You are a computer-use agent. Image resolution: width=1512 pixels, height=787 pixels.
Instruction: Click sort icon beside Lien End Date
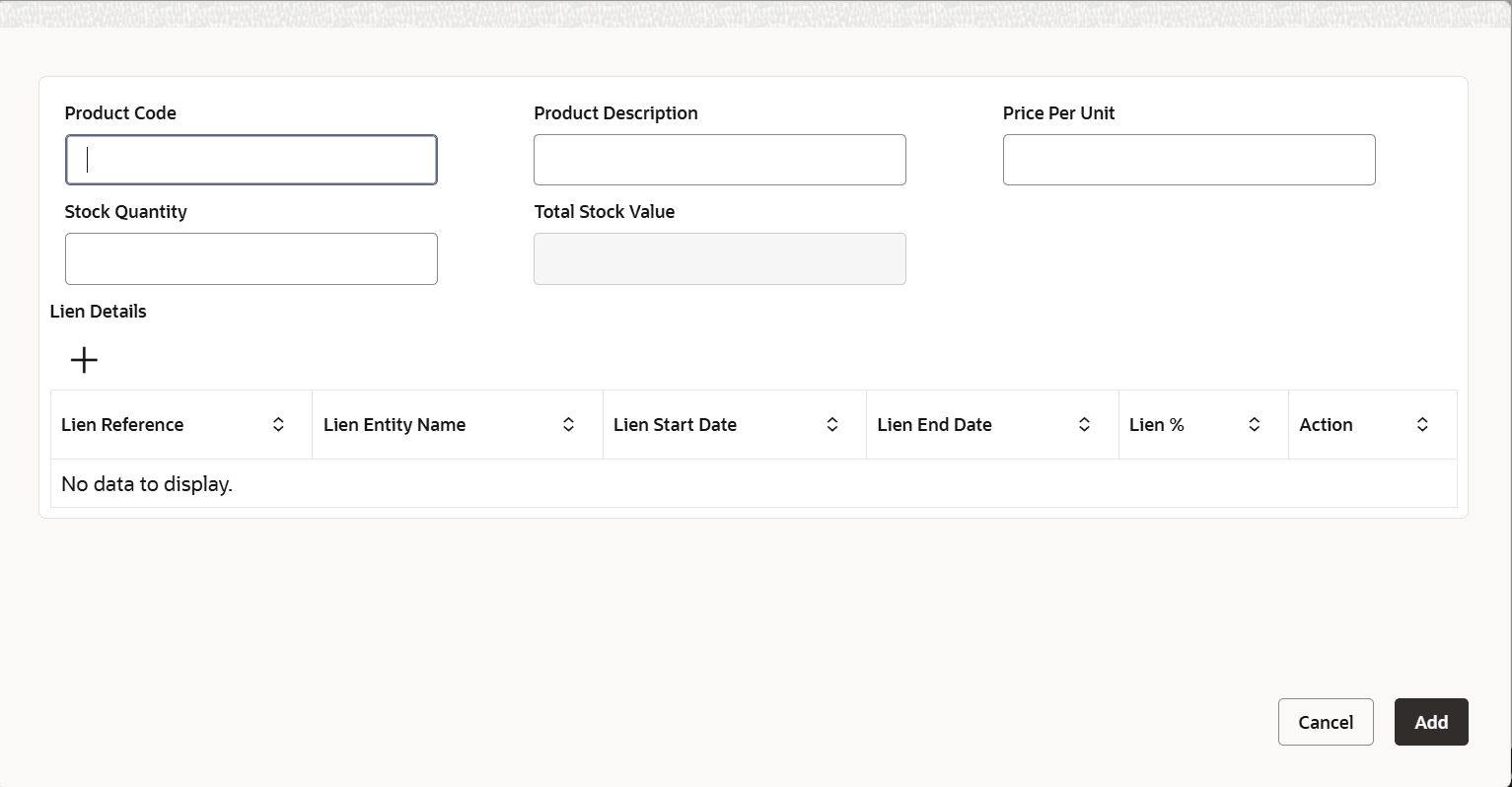(1084, 424)
